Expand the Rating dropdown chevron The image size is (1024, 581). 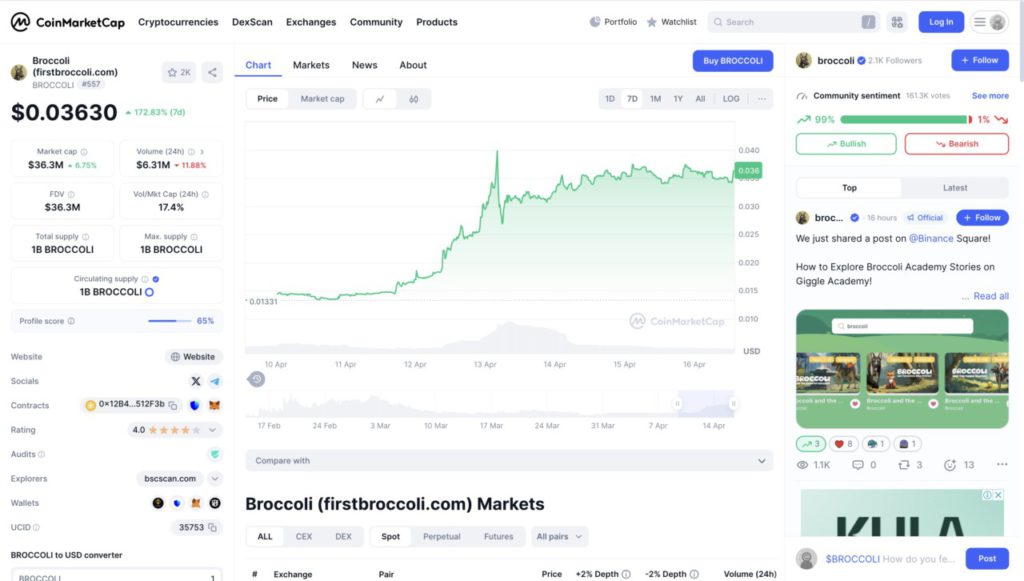click(213, 430)
